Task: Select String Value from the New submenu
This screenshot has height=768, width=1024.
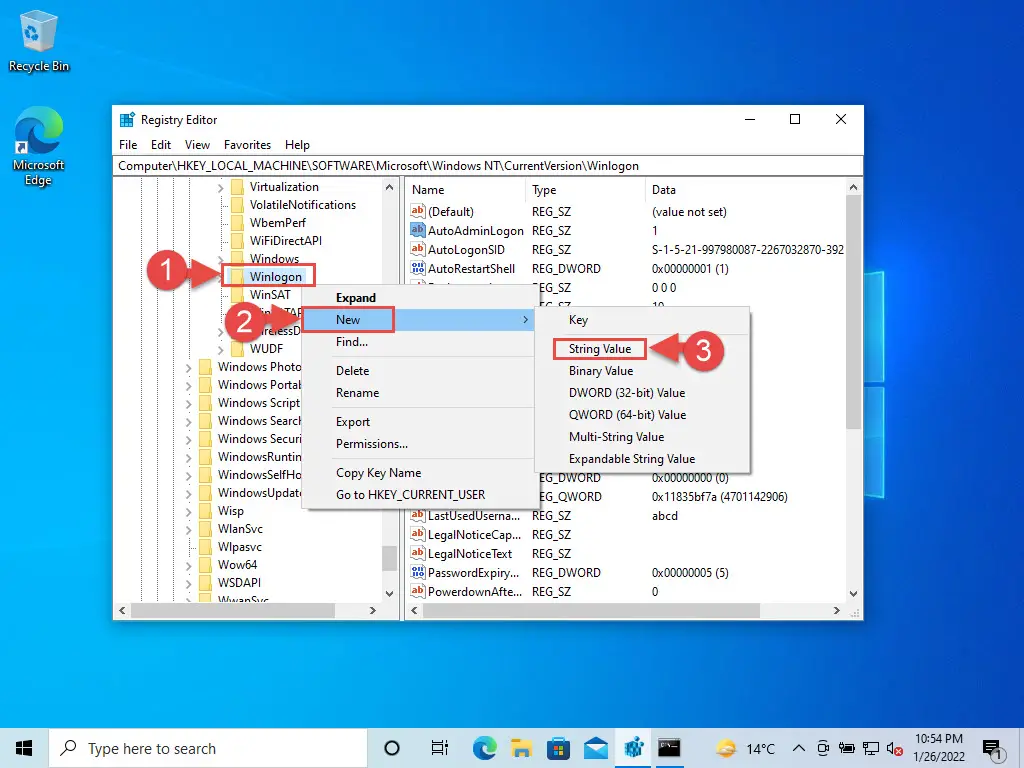Action: (599, 348)
